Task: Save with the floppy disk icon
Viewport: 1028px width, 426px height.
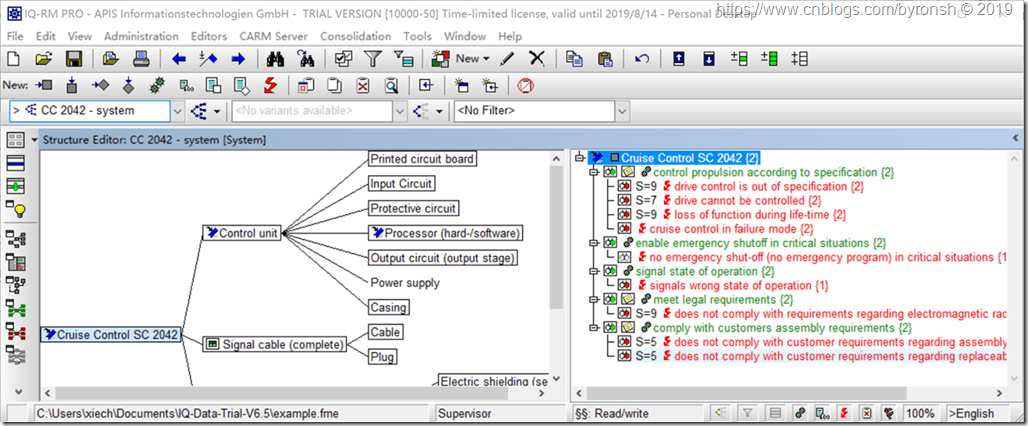Action: tap(73, 58)
